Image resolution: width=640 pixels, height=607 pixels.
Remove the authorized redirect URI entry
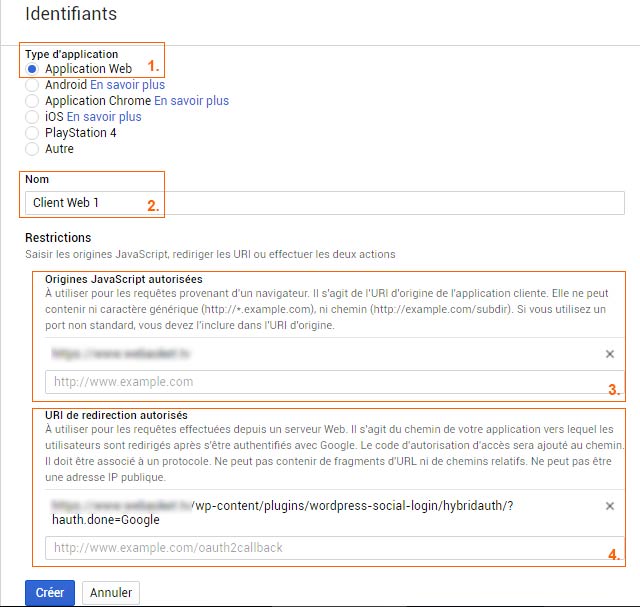pos(610,507)
